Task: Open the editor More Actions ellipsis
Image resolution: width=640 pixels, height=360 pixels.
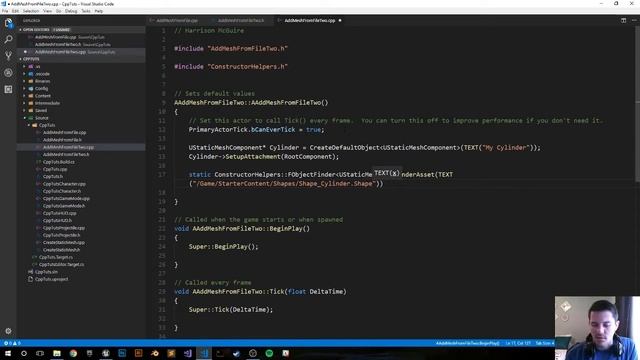Action: pos(634,20)
